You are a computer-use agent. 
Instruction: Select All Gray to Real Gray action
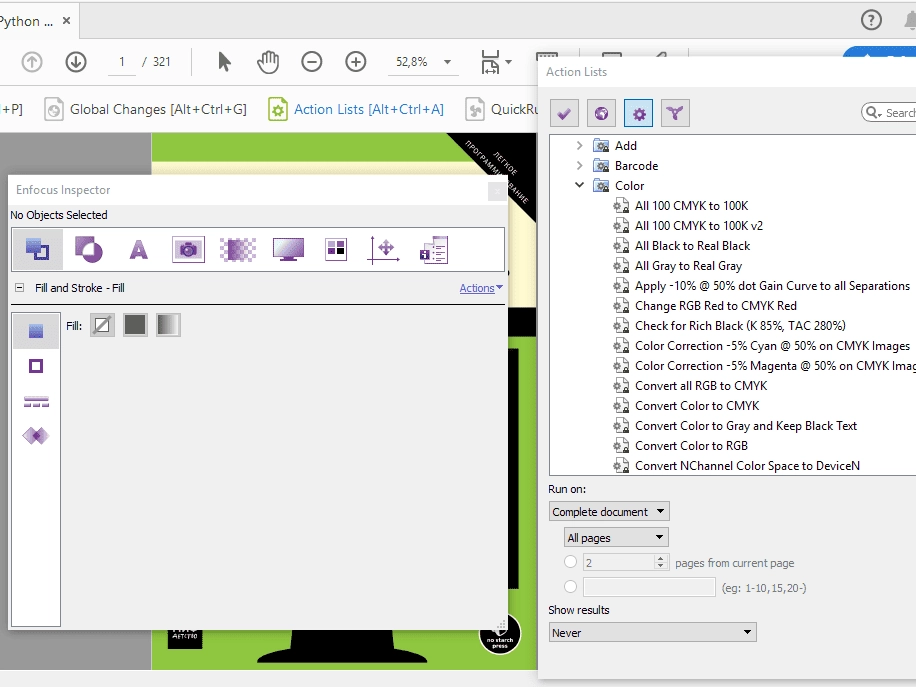[688, 265]
